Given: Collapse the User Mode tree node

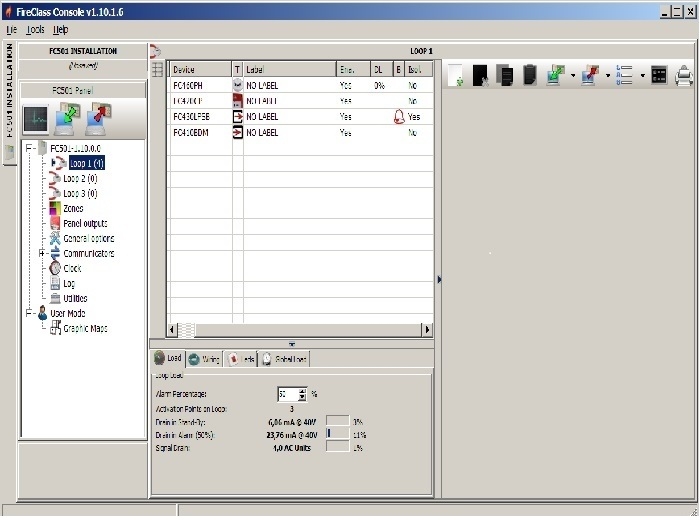Looking at the screenshot, I should pyautogui.click(x=29, y=313).
